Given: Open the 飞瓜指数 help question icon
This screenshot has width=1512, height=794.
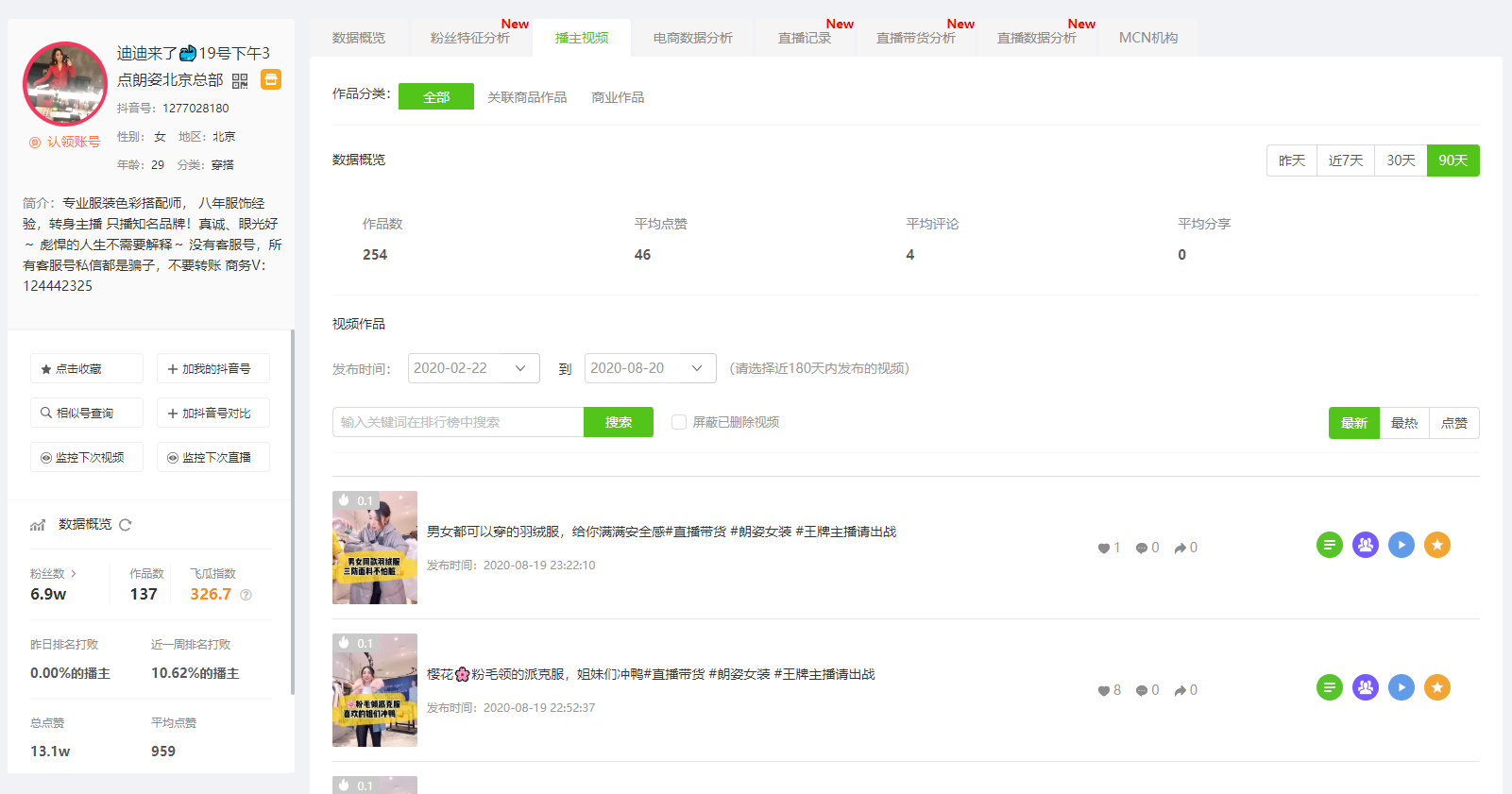Looking at the screenshot, I should (x=246, y=595).
